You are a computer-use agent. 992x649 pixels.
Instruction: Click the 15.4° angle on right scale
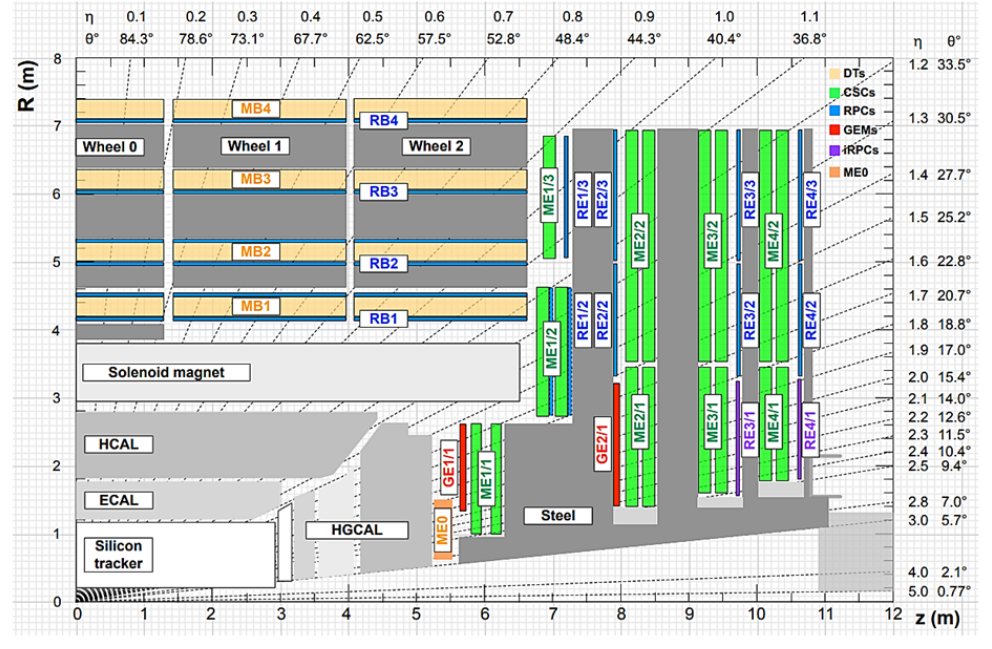953,377
